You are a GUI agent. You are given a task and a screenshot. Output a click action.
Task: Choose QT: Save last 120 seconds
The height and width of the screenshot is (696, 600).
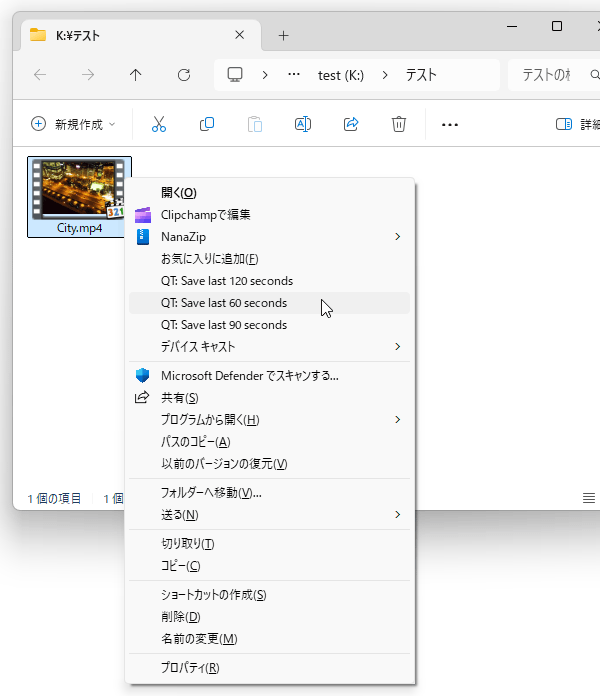click(269, 281)
